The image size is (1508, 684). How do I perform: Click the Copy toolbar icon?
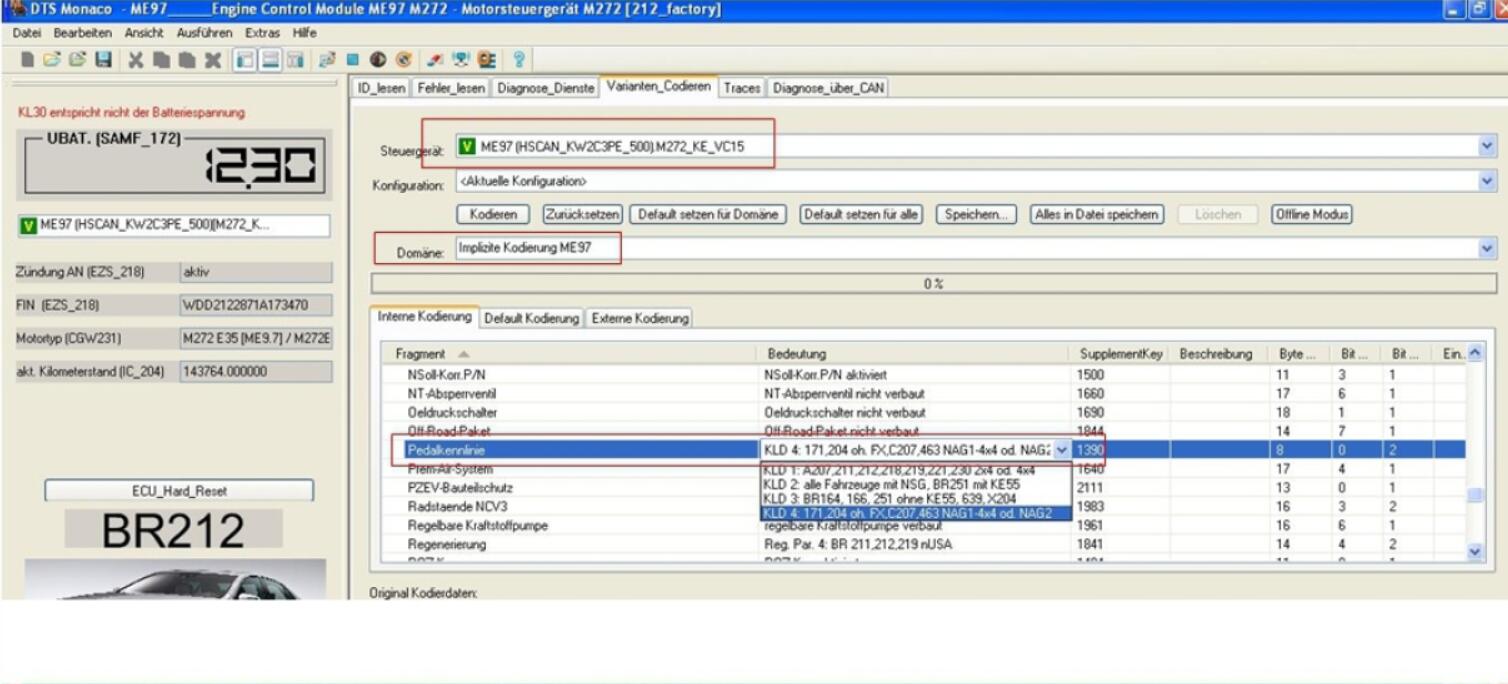161,60
